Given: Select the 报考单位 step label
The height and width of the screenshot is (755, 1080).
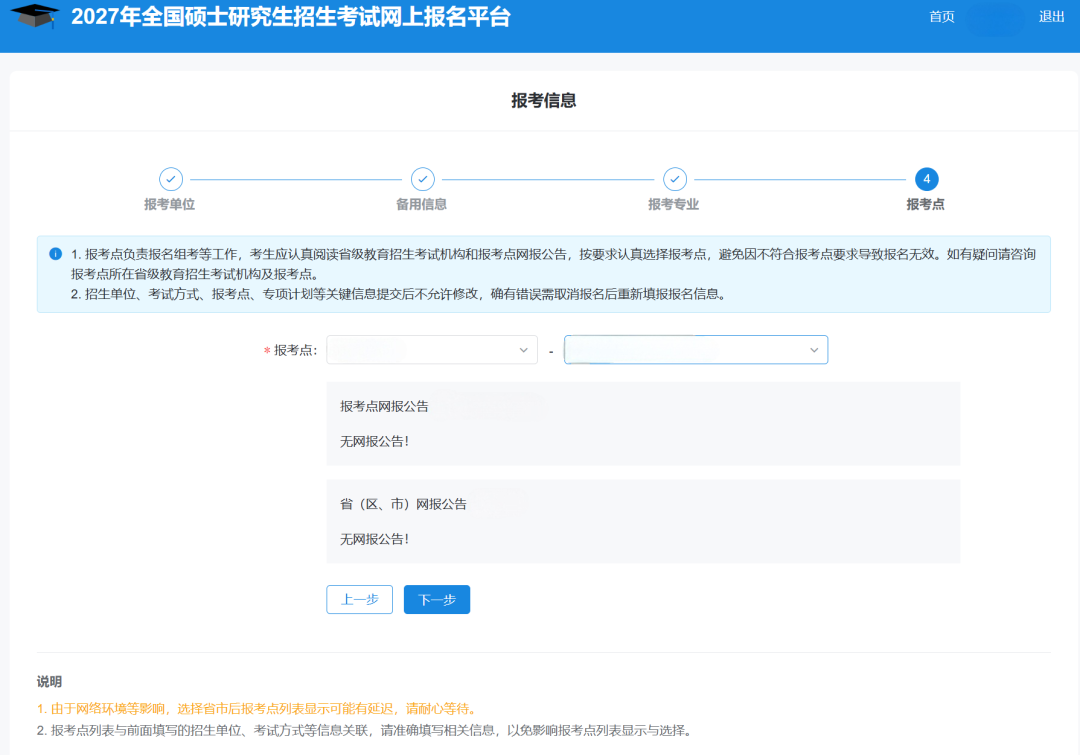Looking at the screenshot, I should (x=169, y=205).
